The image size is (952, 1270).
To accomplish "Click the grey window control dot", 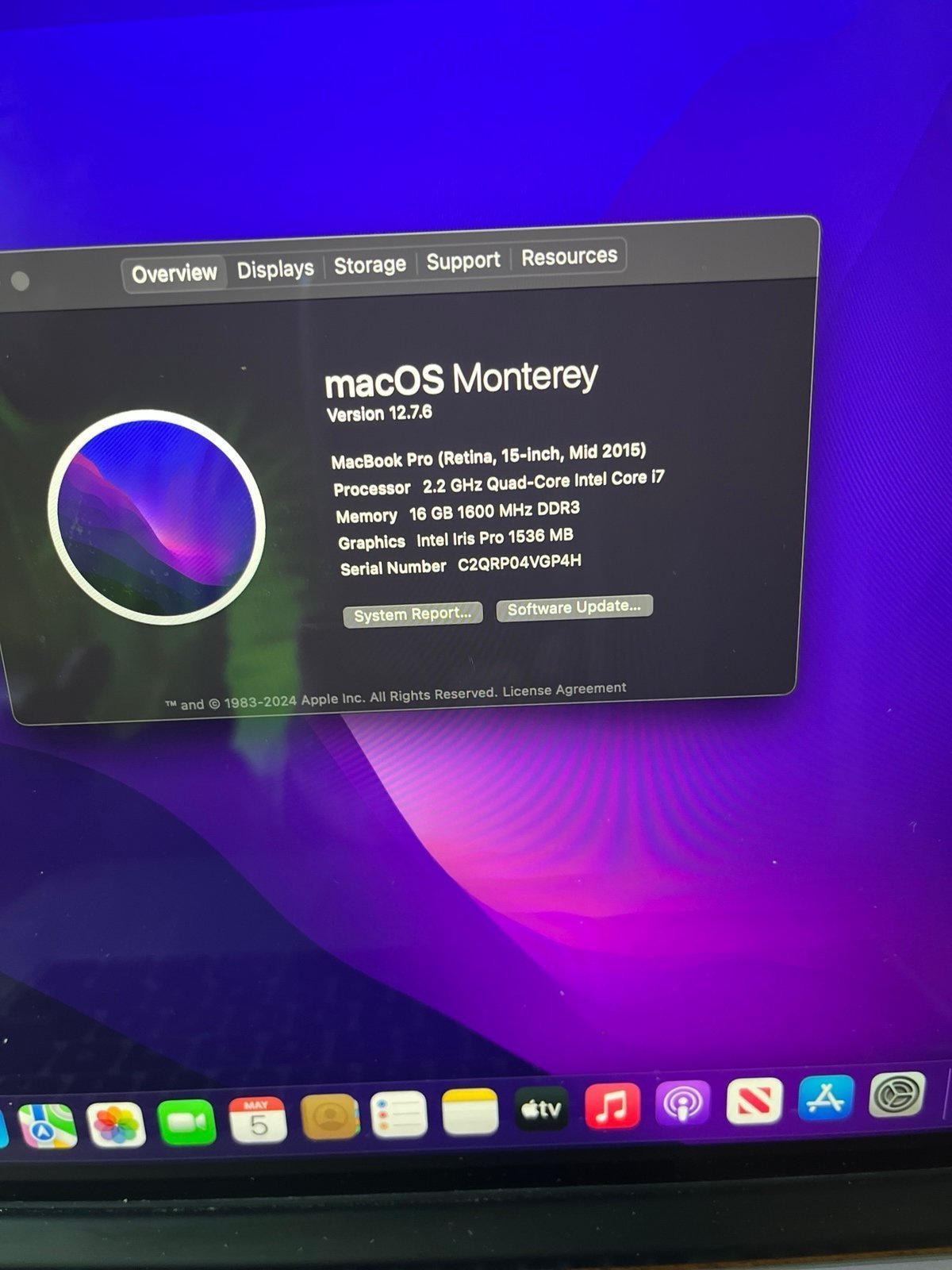I will pyautogui.click(x=21, y=281).
